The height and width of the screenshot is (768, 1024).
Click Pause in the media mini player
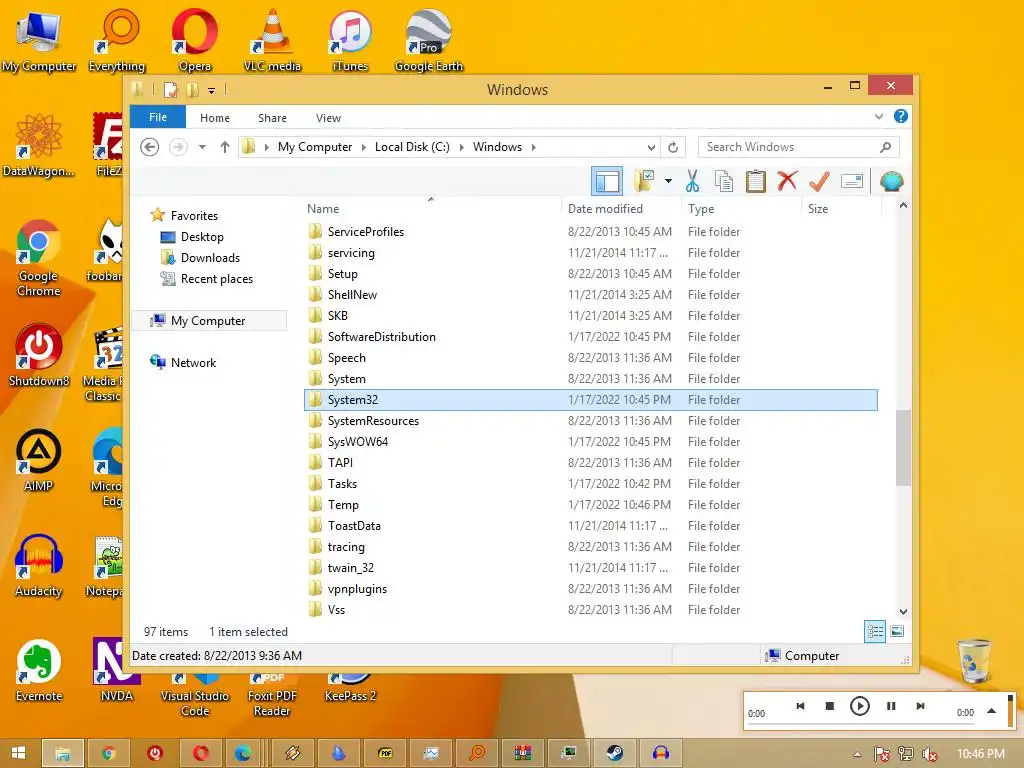[x=891, y=706]
